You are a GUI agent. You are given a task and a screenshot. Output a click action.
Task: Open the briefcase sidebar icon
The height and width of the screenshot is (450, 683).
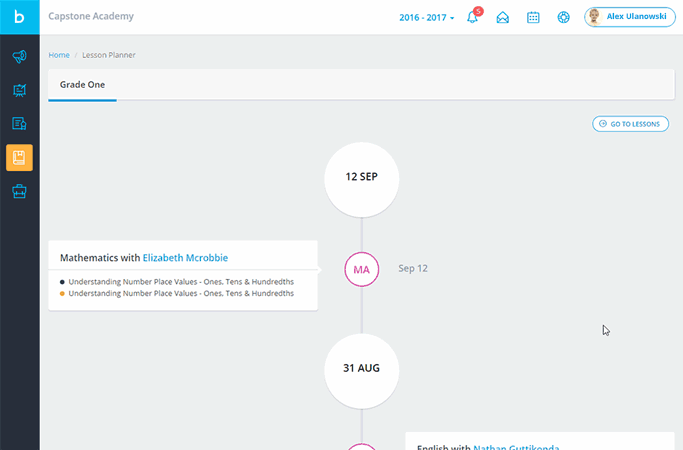[19, 191]
